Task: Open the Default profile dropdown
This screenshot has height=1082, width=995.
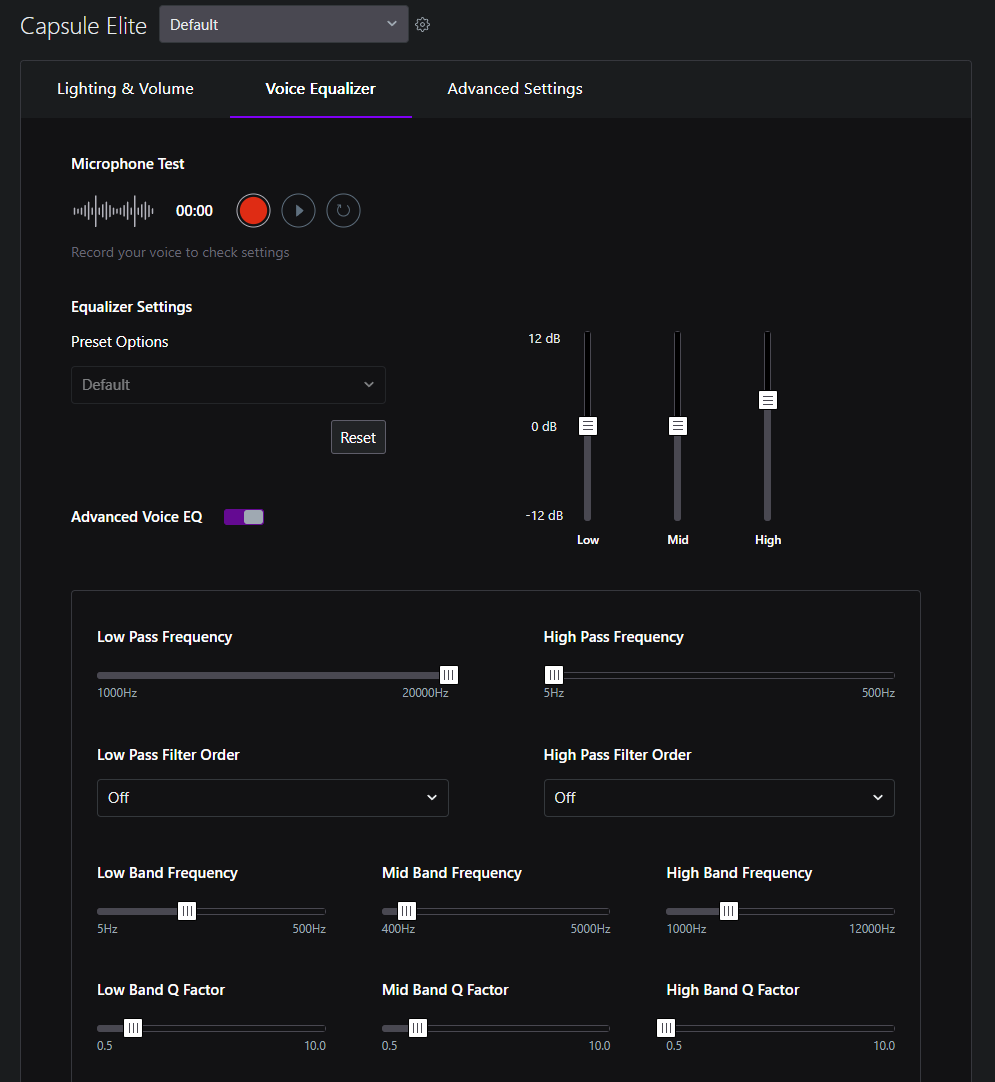Action: (x=284, y=25)
